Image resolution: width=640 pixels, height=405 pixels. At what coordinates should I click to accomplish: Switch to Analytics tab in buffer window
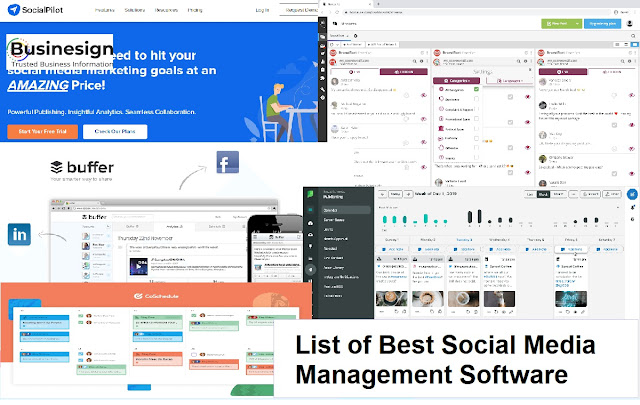coord(175,226)
